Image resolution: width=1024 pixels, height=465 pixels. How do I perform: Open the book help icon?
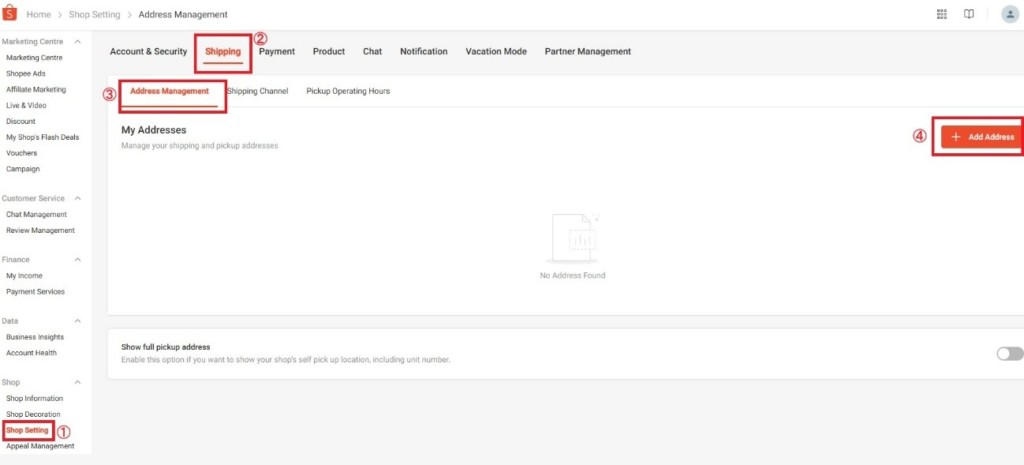coord(968,14)
